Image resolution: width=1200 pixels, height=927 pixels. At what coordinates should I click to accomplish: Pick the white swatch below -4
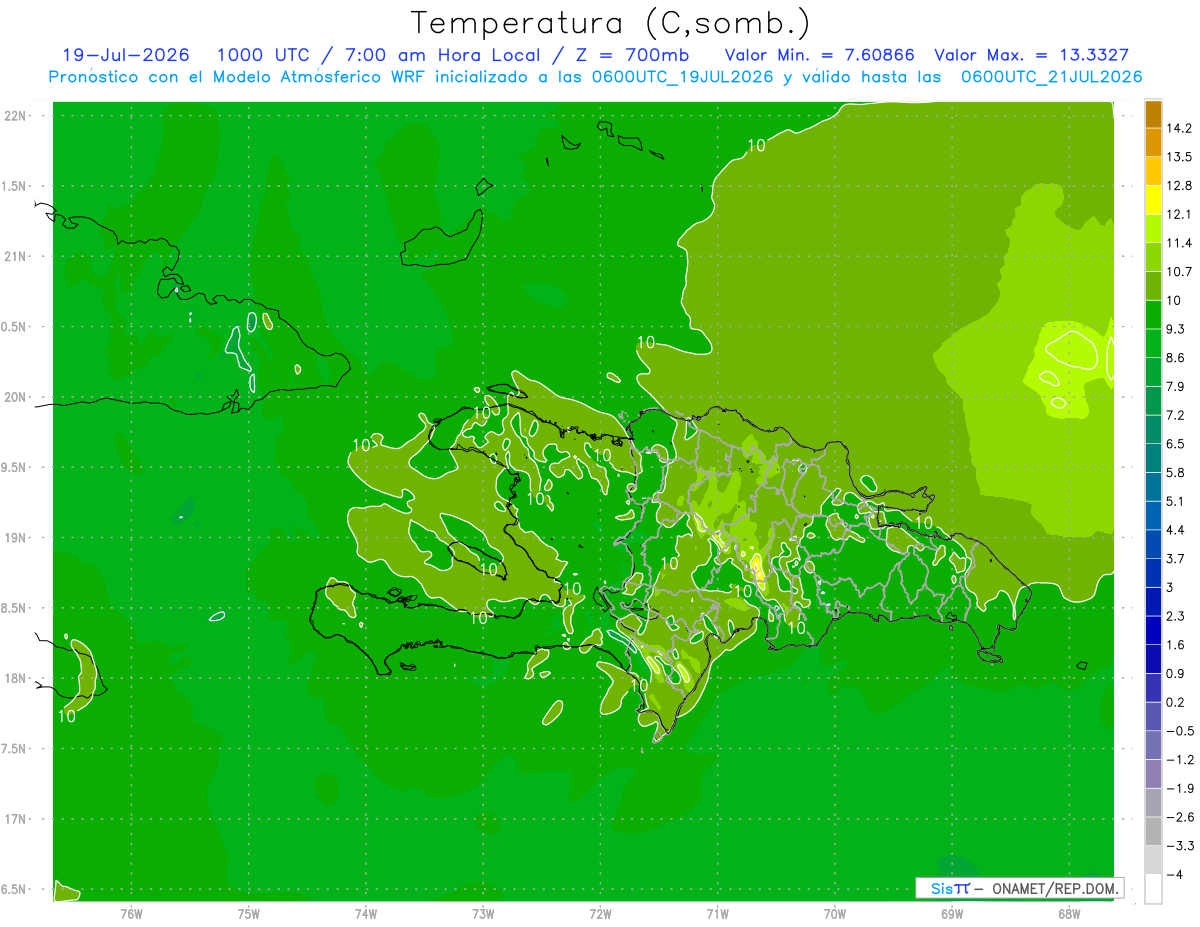(1153, 888)
